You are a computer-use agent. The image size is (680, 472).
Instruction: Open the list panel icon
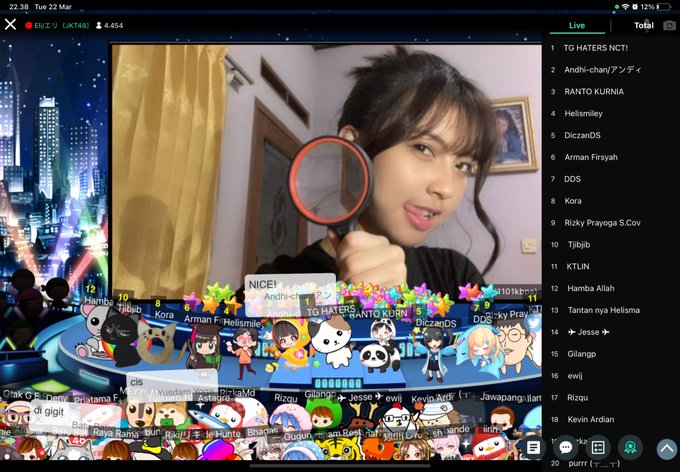[x=598, y=448]
